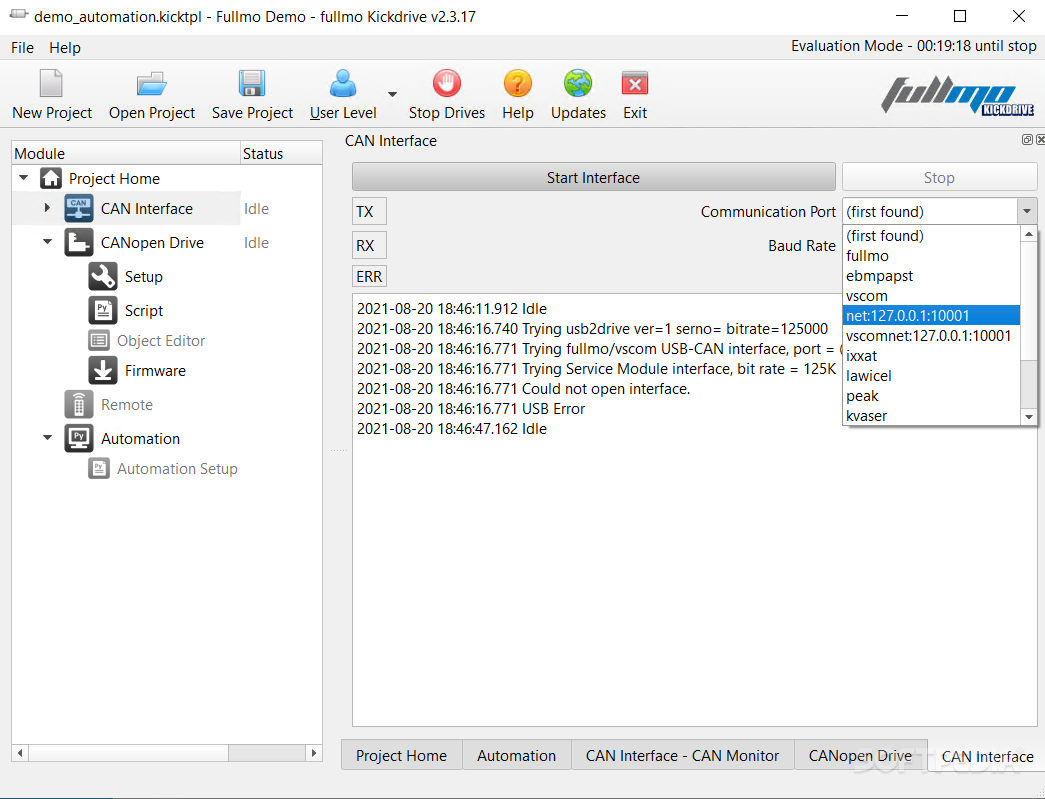
Task: Choose 'ebmpapst' in the port list
Action: 931,276
